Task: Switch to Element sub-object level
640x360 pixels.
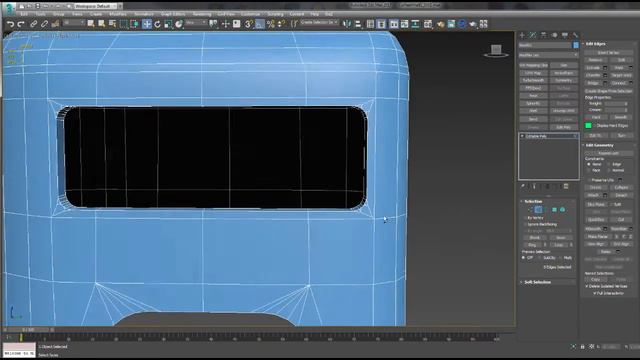Action: (x=562, y=210)
